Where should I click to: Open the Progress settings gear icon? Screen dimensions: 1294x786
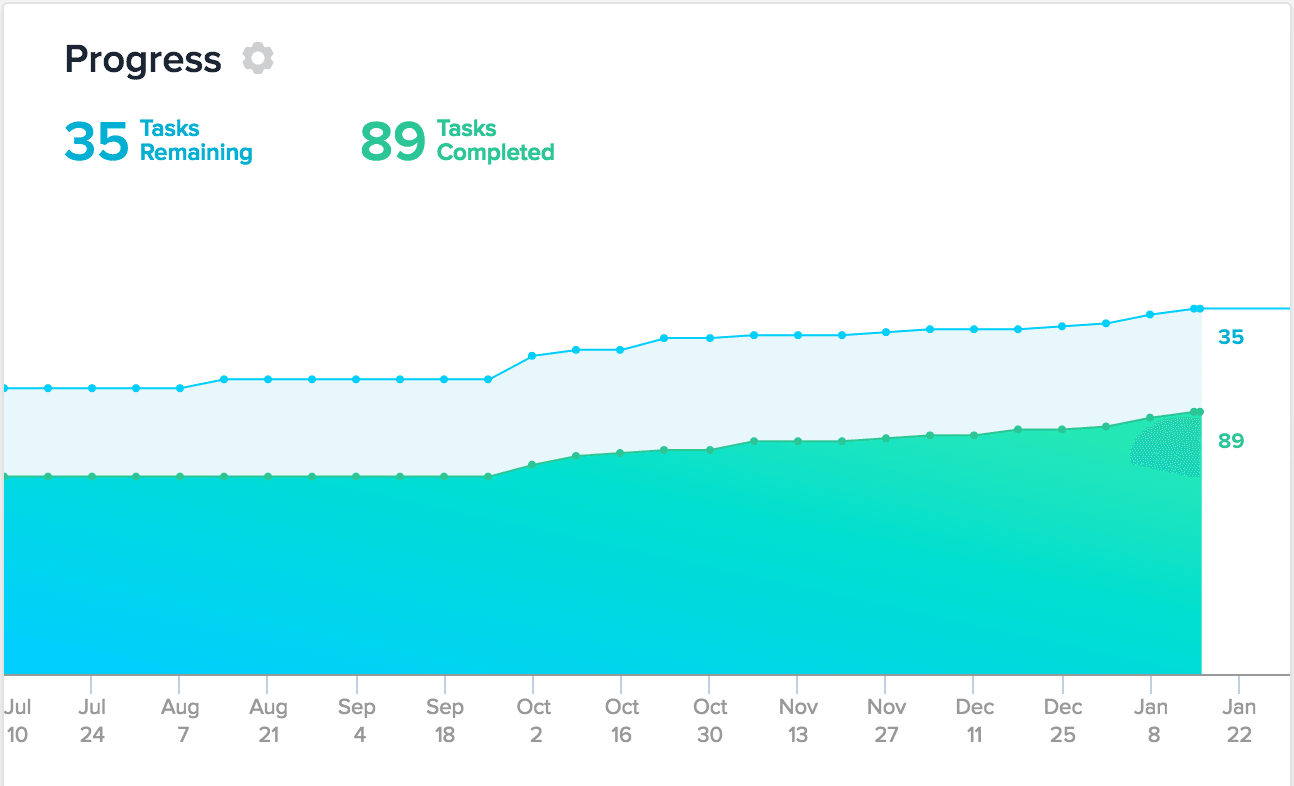tap(258, 59)
